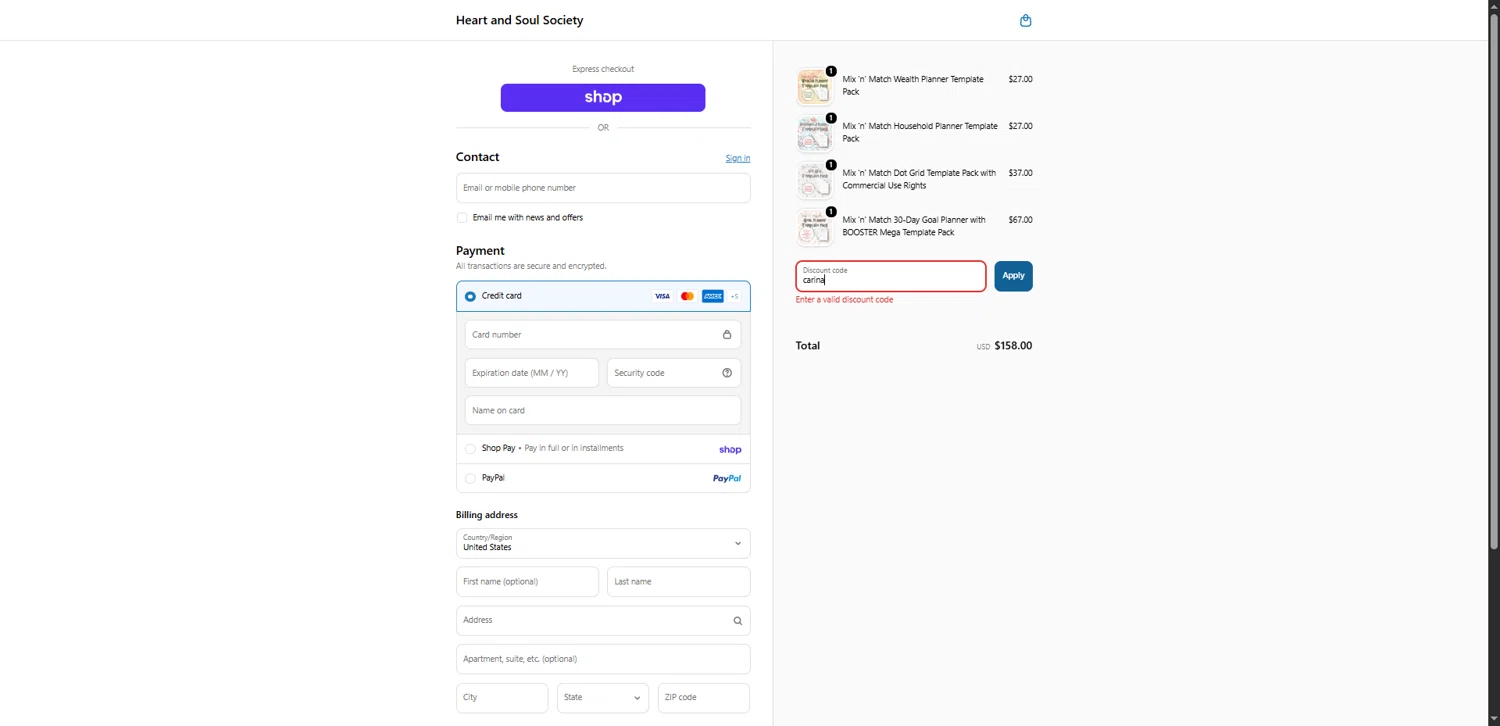This screenshot has width=1500, height=726.
Task: Click the Household Planner Template Pack thumbnail
Action: [x=814, y=133]
